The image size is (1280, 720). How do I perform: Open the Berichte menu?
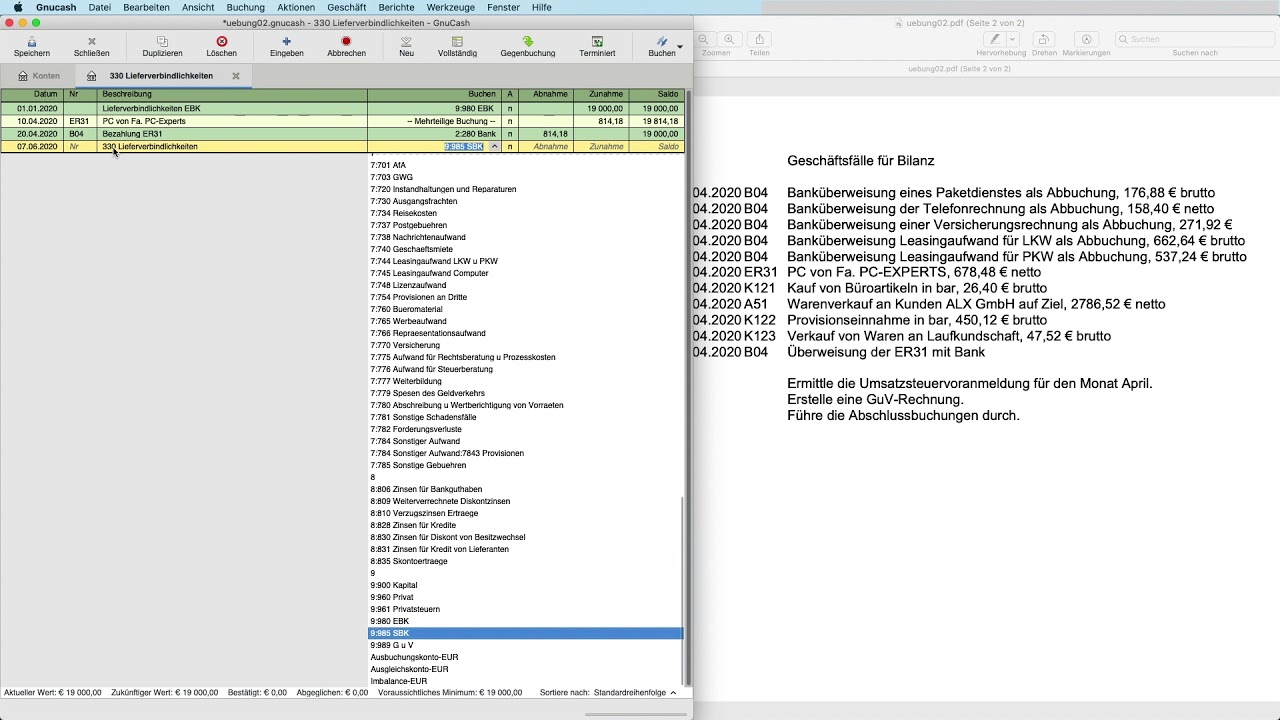(397, 7)
